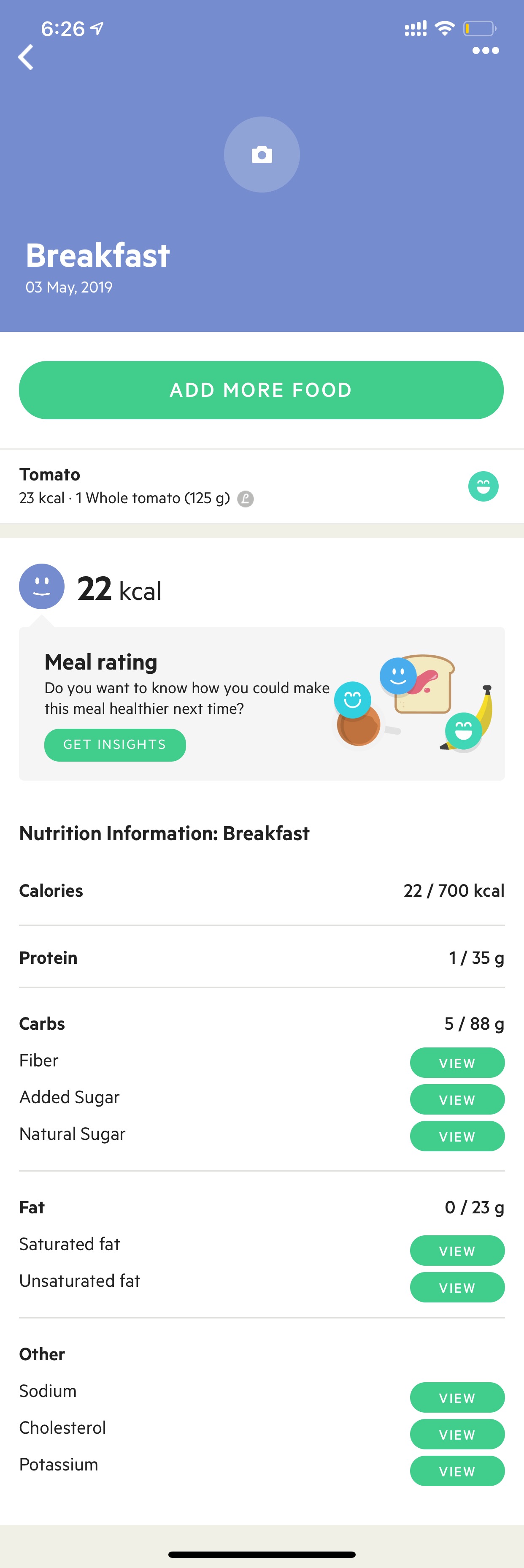
Task: View Cholesterol details
Action: pyautogui.click(x=457, y=1435)
